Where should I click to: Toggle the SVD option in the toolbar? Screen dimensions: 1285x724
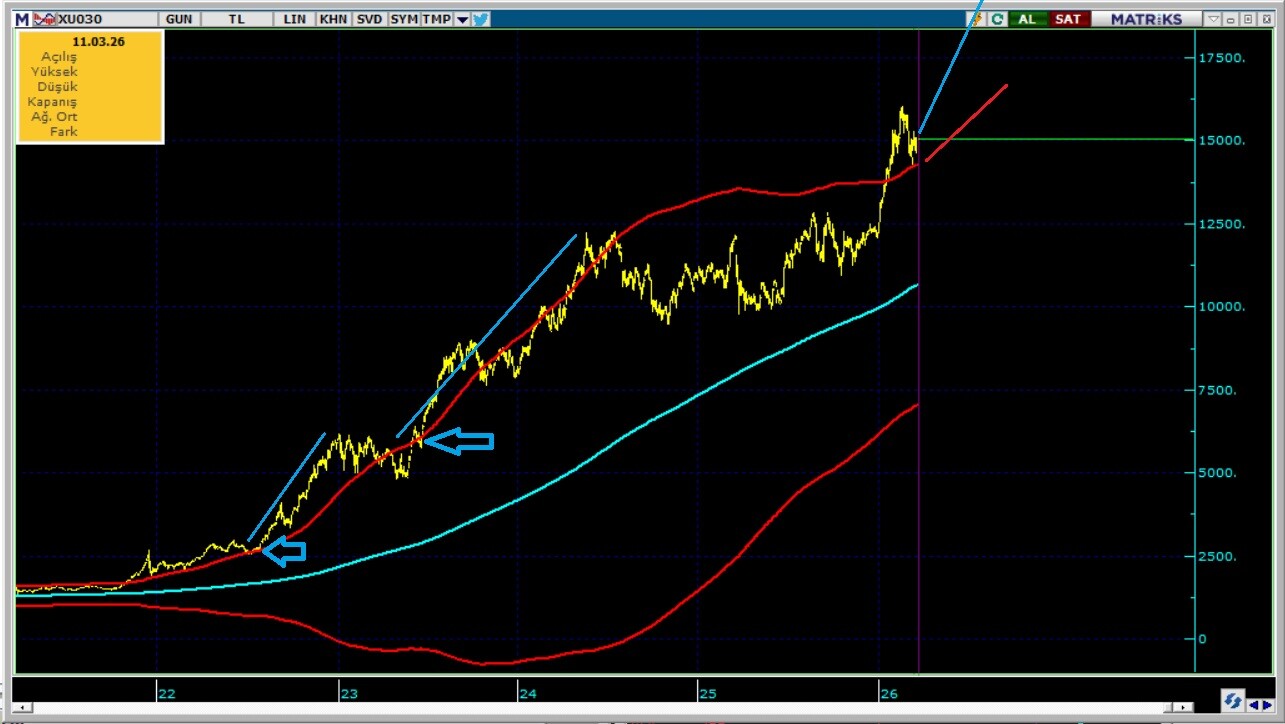point(369,19)
